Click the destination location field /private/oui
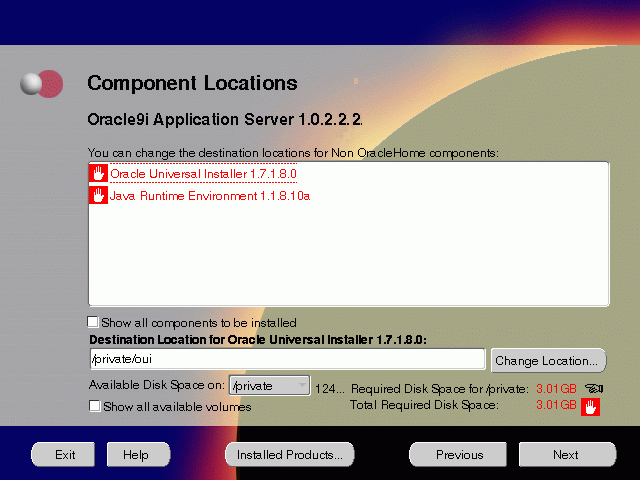This screenshot has height=480, width=640. tap(287, 359)
